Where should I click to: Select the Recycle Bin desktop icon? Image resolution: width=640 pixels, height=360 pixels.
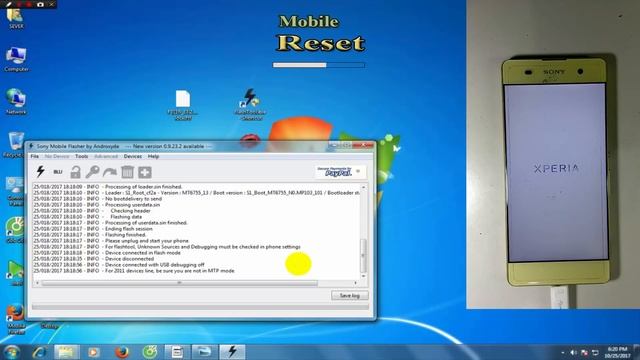point(16,144)
